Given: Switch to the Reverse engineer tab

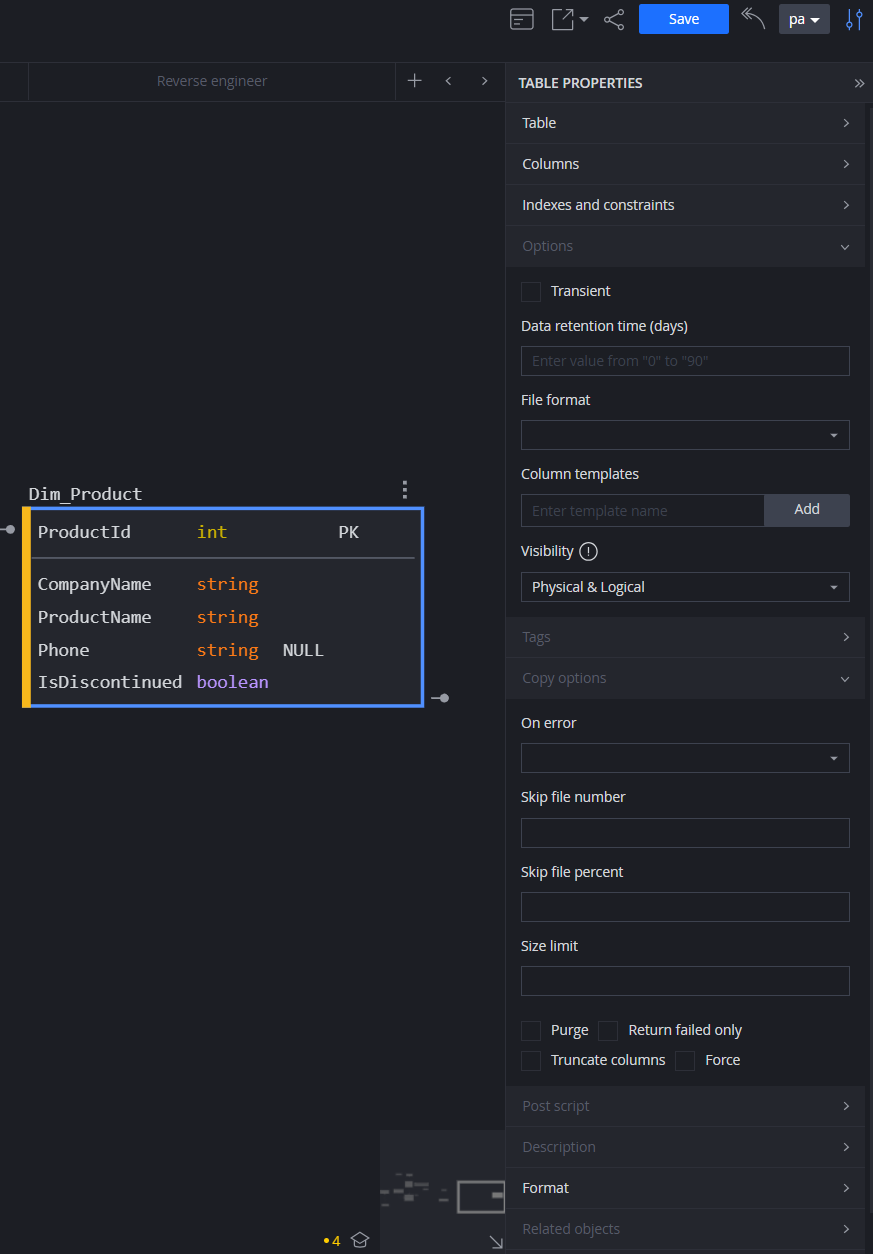Looking at the screenshot, I should (x=212, y=81).
